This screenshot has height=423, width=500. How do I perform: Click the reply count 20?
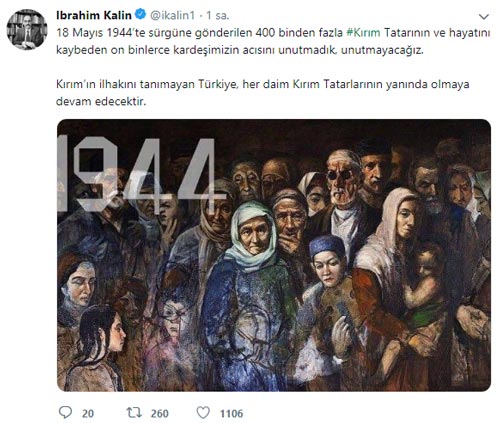(88, 414)
